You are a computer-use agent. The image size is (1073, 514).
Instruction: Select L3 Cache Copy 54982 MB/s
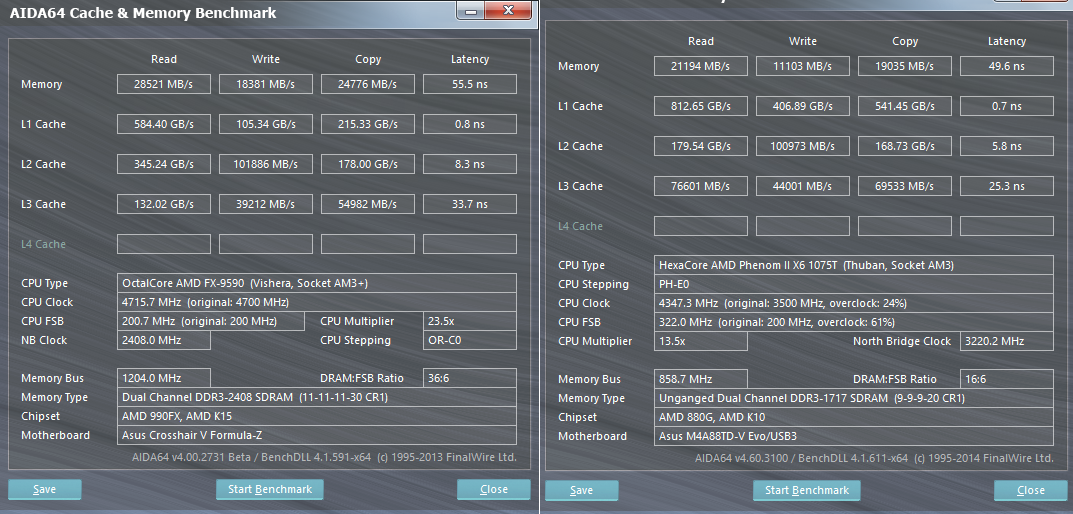[367, 204]
